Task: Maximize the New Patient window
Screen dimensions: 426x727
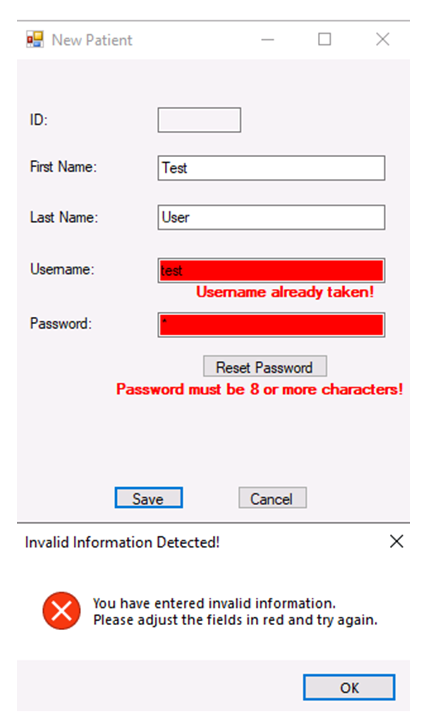Action: point(324,39)
